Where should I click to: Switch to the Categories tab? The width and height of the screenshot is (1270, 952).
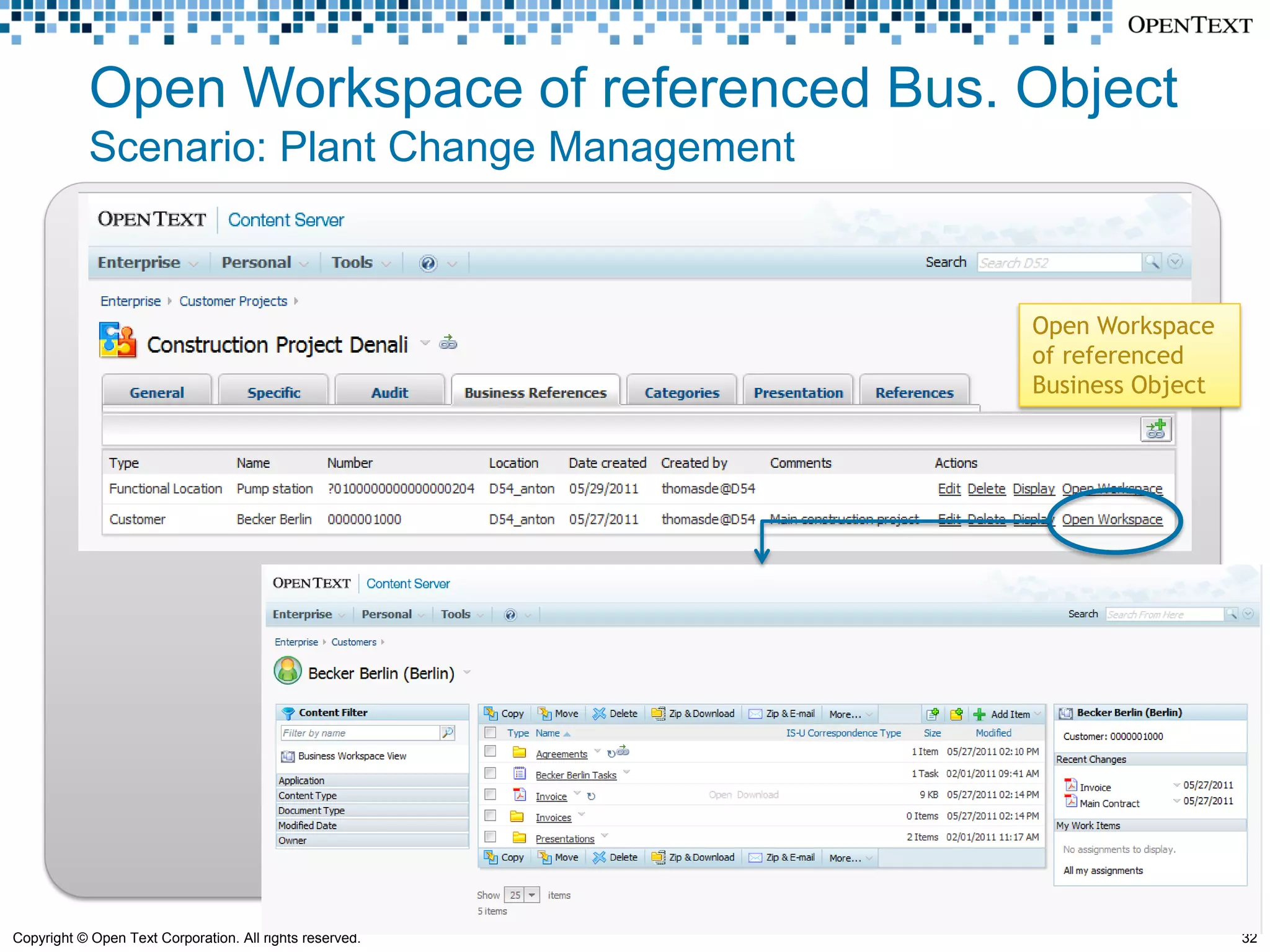(682, 392)
